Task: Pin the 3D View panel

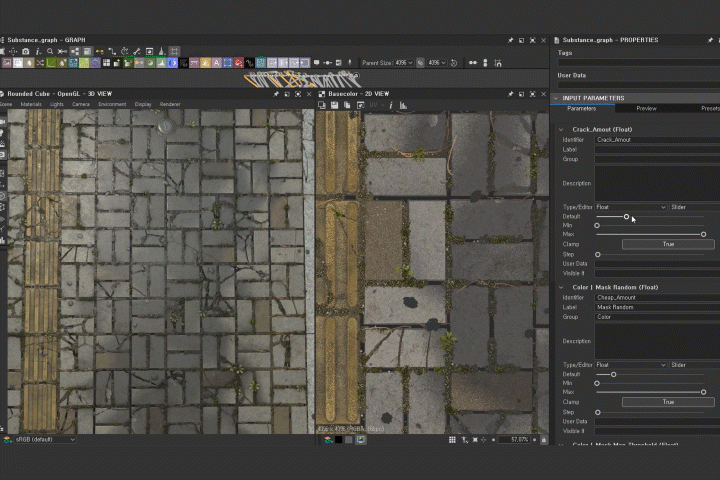Action: [276, 94]
